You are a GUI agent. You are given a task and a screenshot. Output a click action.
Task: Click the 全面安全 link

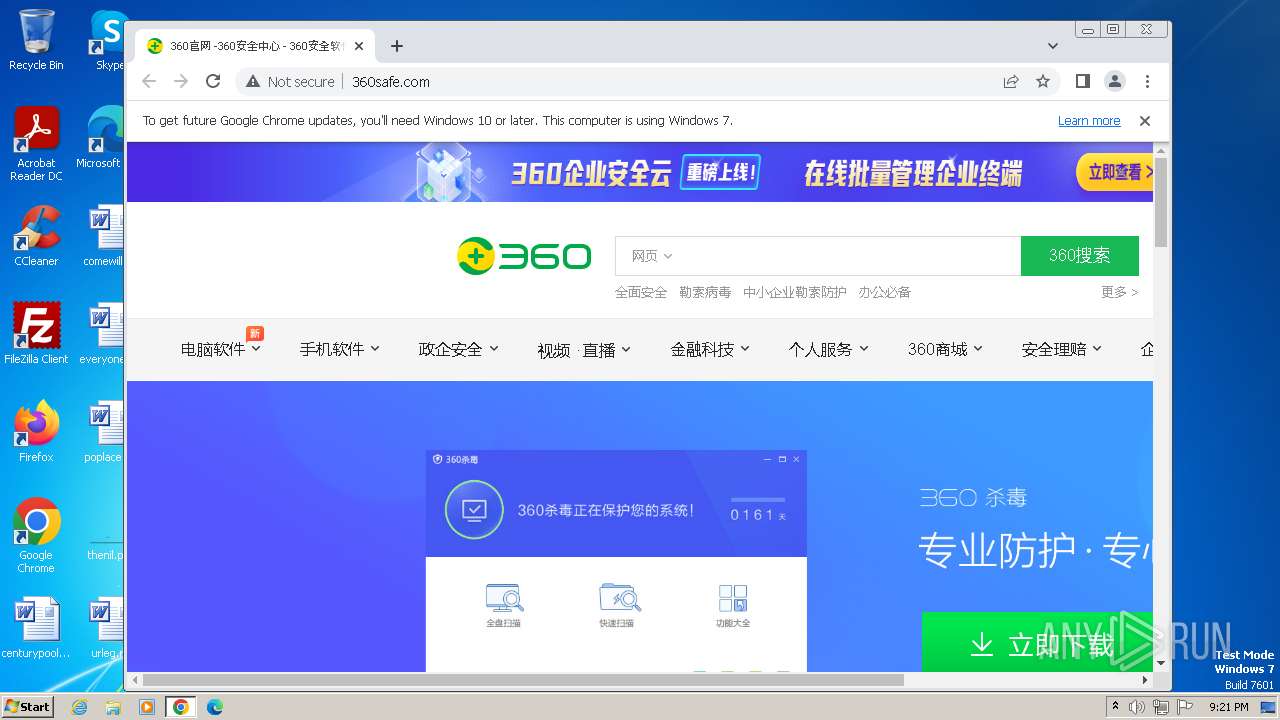(641, 293)
